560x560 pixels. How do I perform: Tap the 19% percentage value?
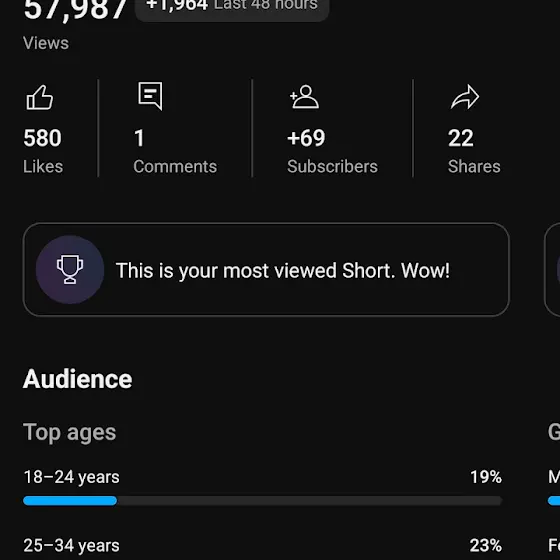pyautogui.click(x=486, y=477)
